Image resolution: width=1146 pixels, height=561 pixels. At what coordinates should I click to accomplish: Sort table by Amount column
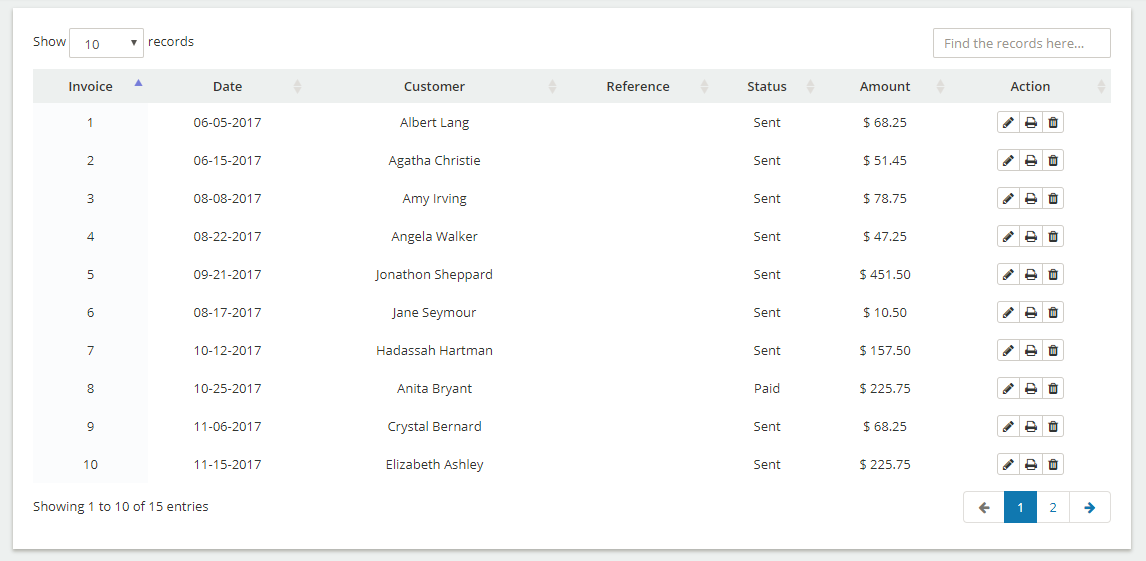[x=884, y=86]
